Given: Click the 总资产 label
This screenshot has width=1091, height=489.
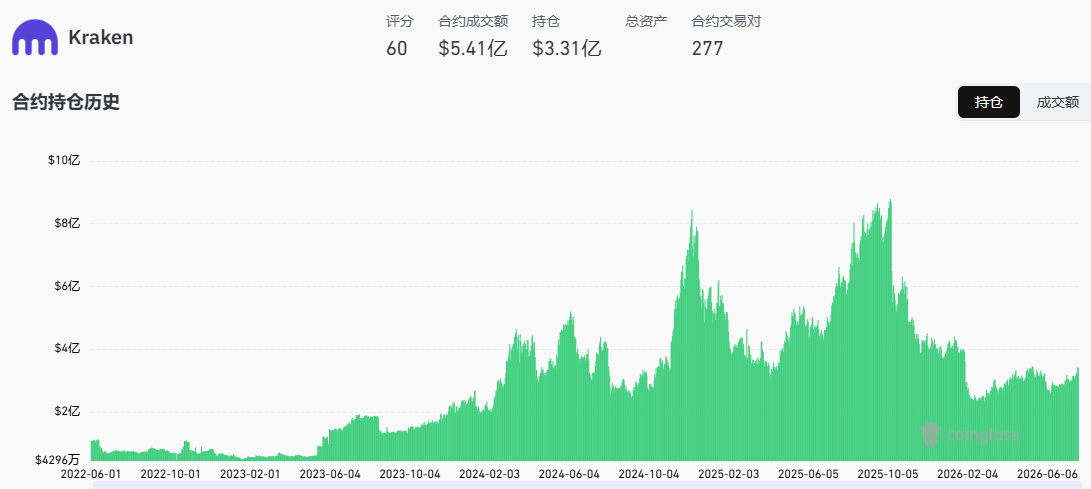Looking at the screenshot, I should click(646, 22).
